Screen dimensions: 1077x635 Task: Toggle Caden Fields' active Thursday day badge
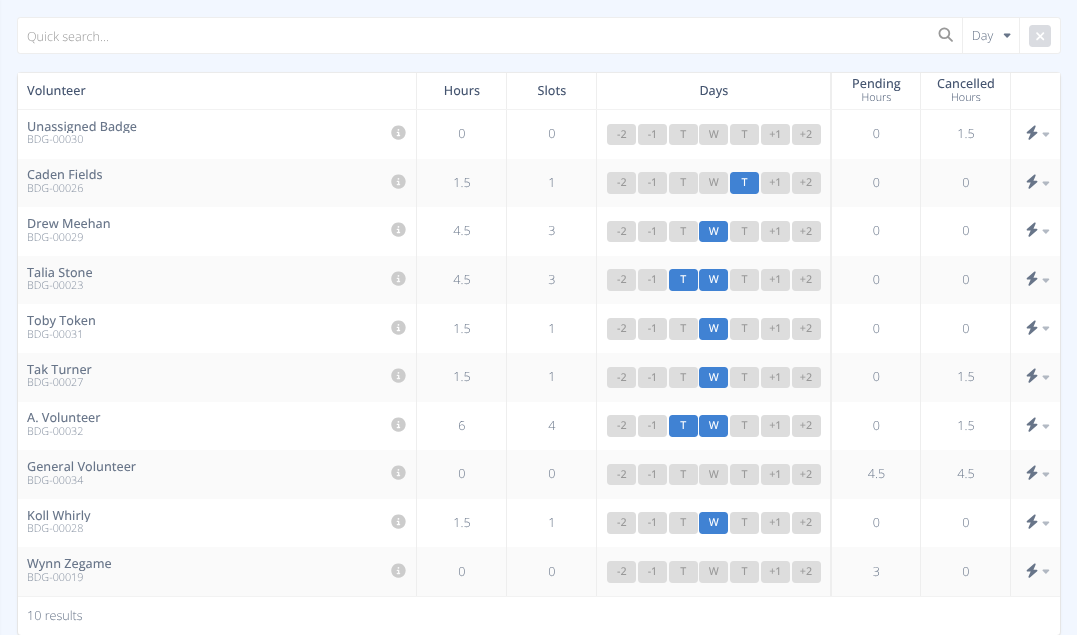pyautogui.click(x=744, y=182)
